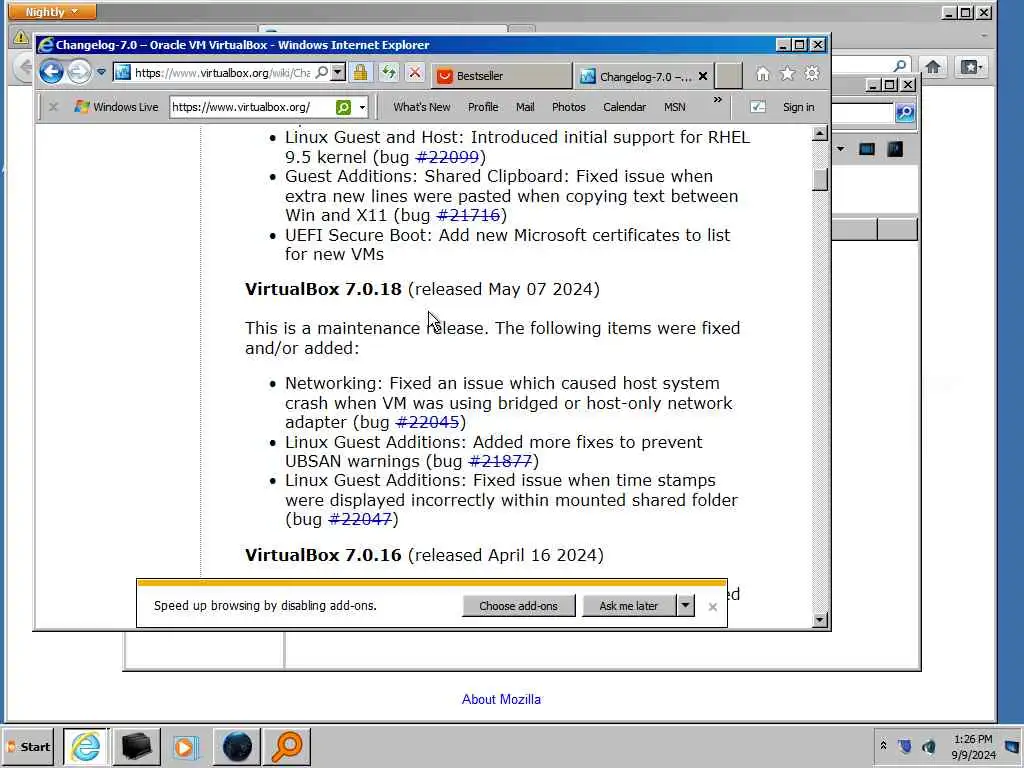
Task: Open Profile in the Windows Live toolbar
Action: click(483, 107)
